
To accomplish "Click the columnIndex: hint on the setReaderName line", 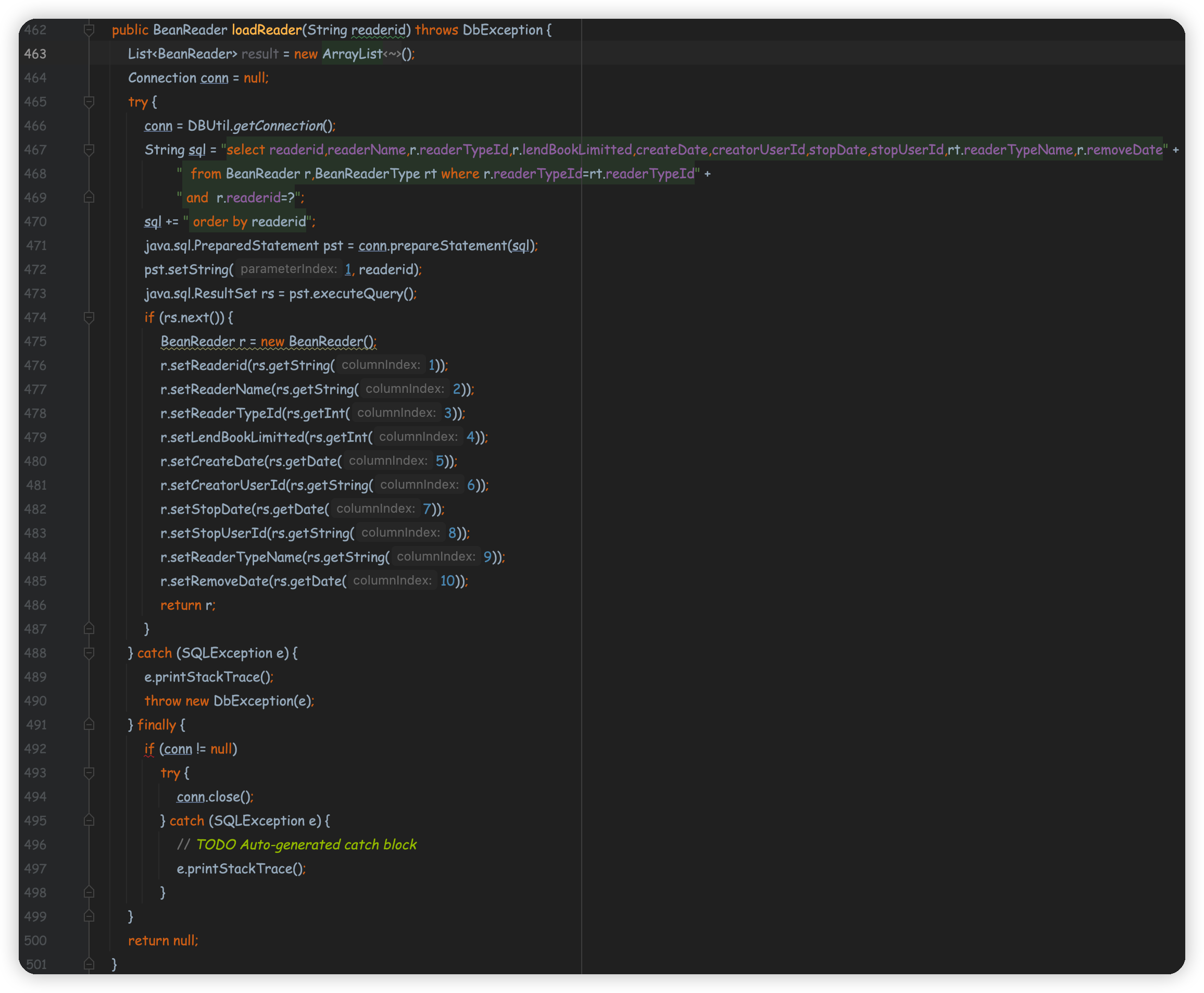I will (405, 389).
